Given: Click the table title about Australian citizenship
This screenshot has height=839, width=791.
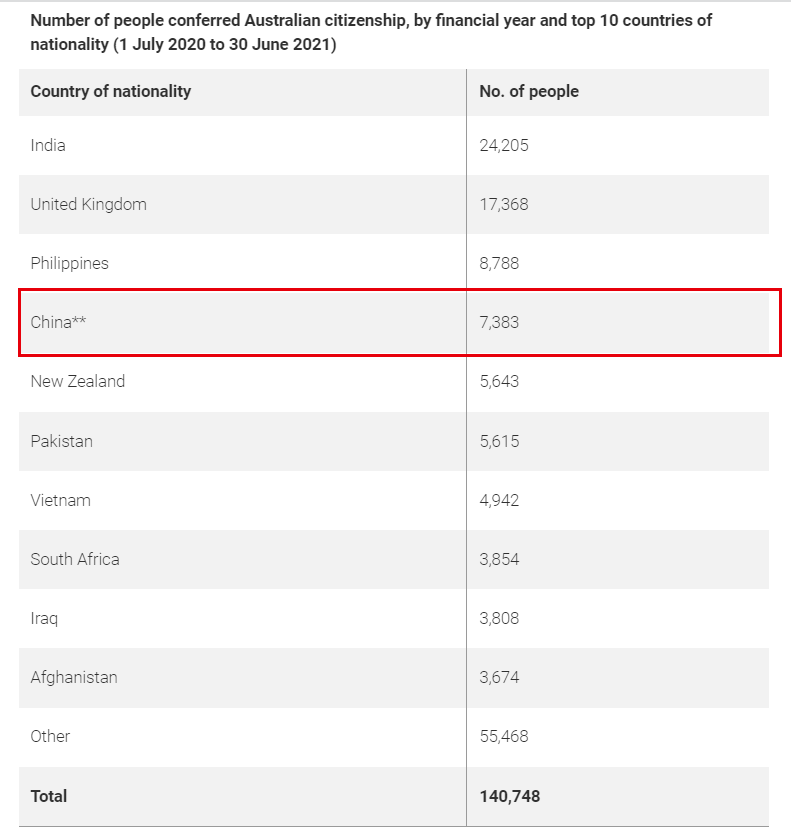Looking at the screenshot, I should point(371,32).
